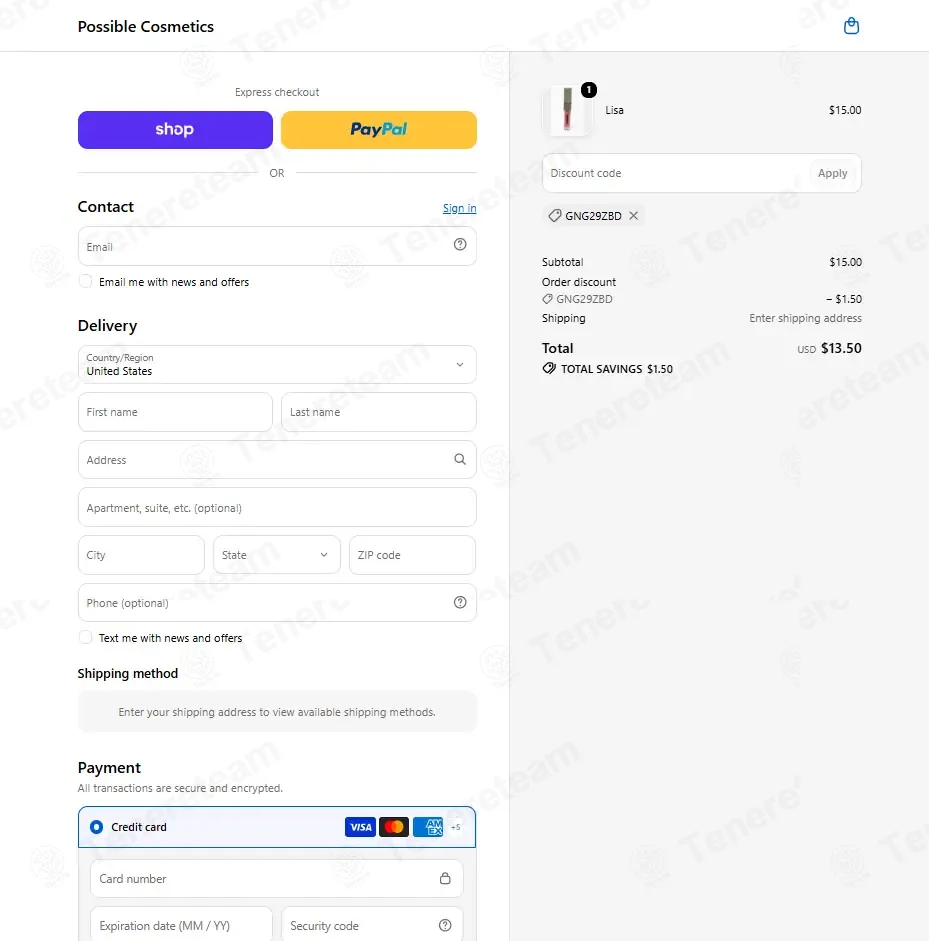This screenshot has width=929, height=941.
Task: Select the Credit card radio option
Action: click(96, 827)
